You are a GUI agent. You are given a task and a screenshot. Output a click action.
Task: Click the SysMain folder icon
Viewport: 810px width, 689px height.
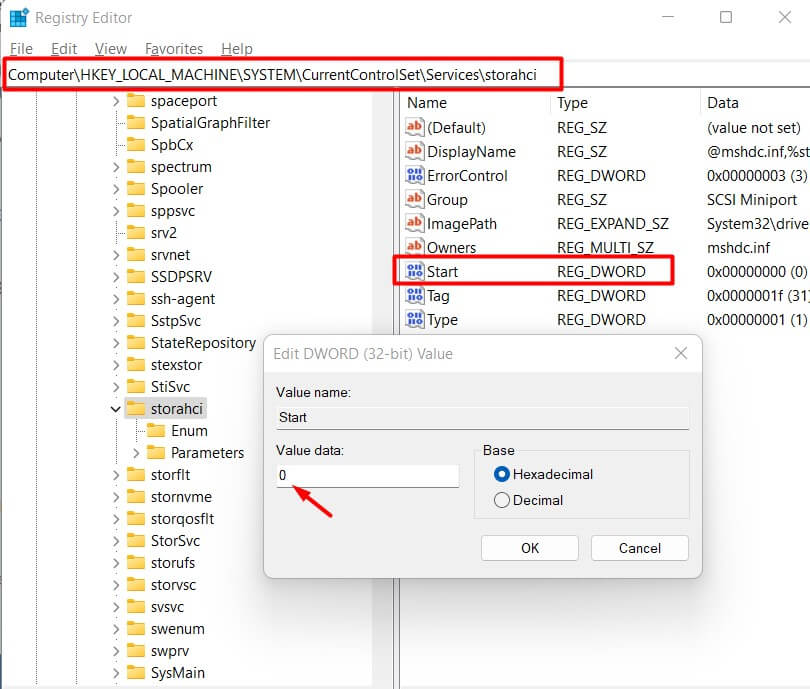(136, 673)
